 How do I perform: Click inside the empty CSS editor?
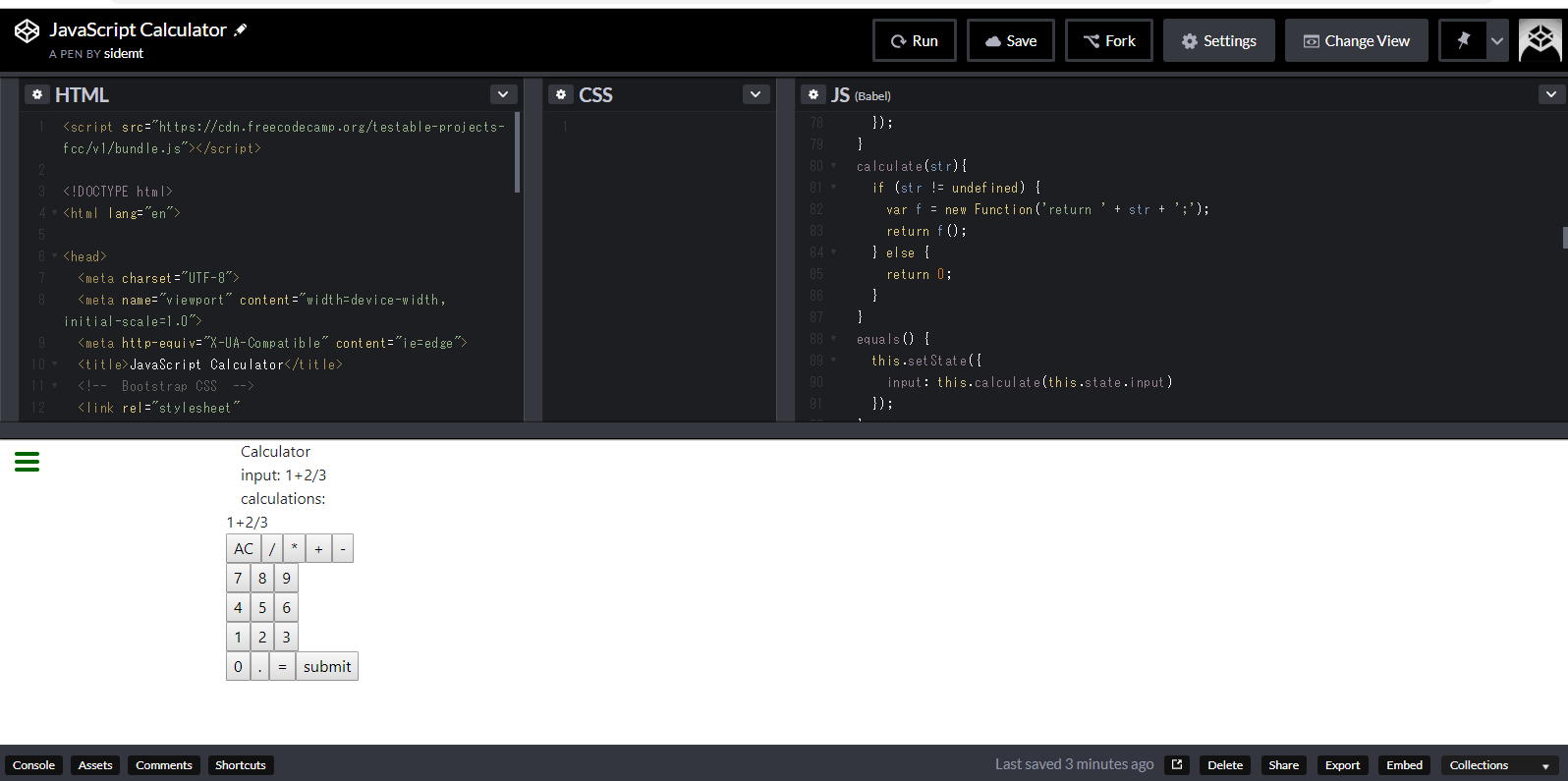661,265
